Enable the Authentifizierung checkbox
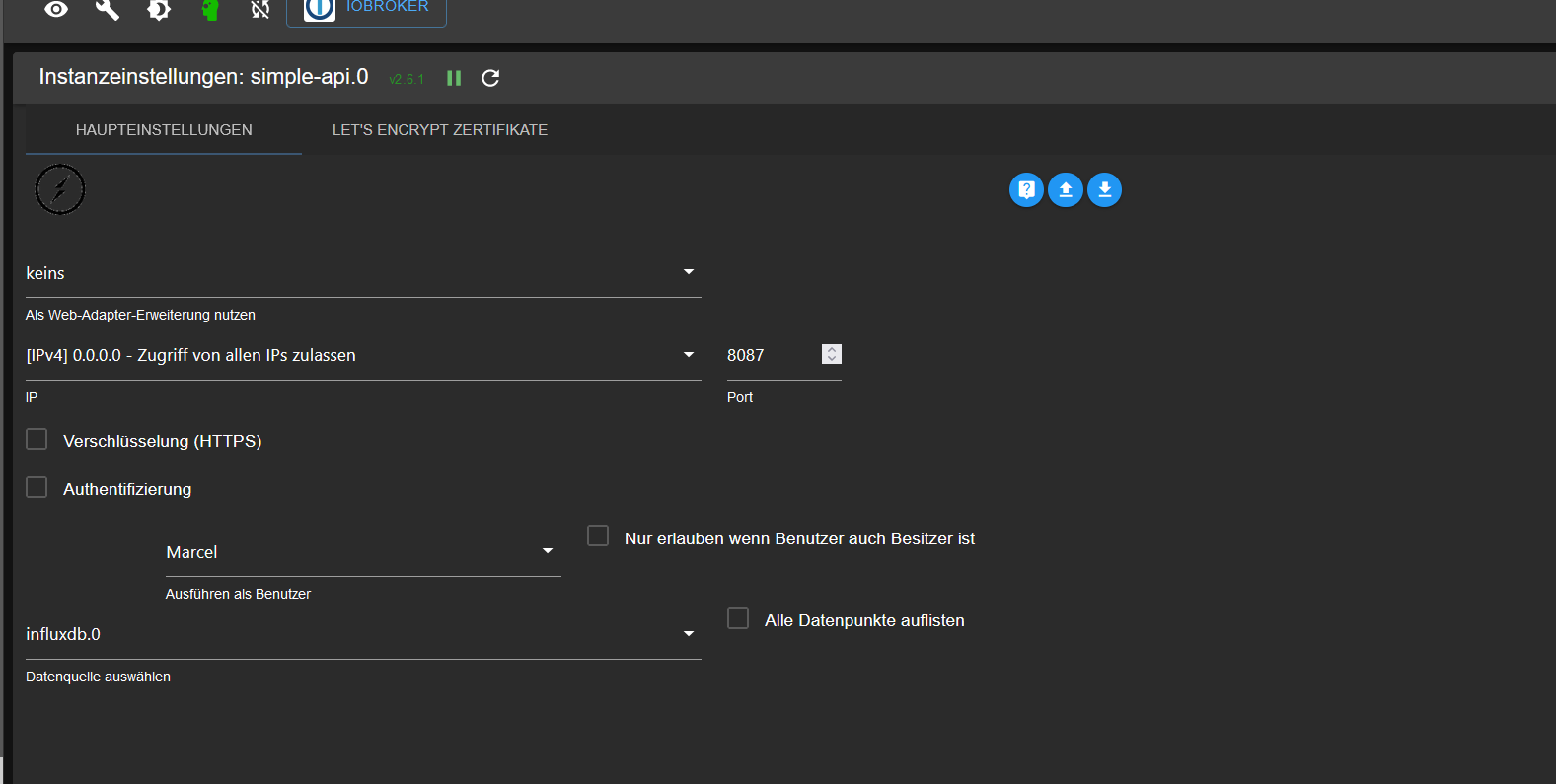Screen dimensions: 1556x784 pos(37,487)
